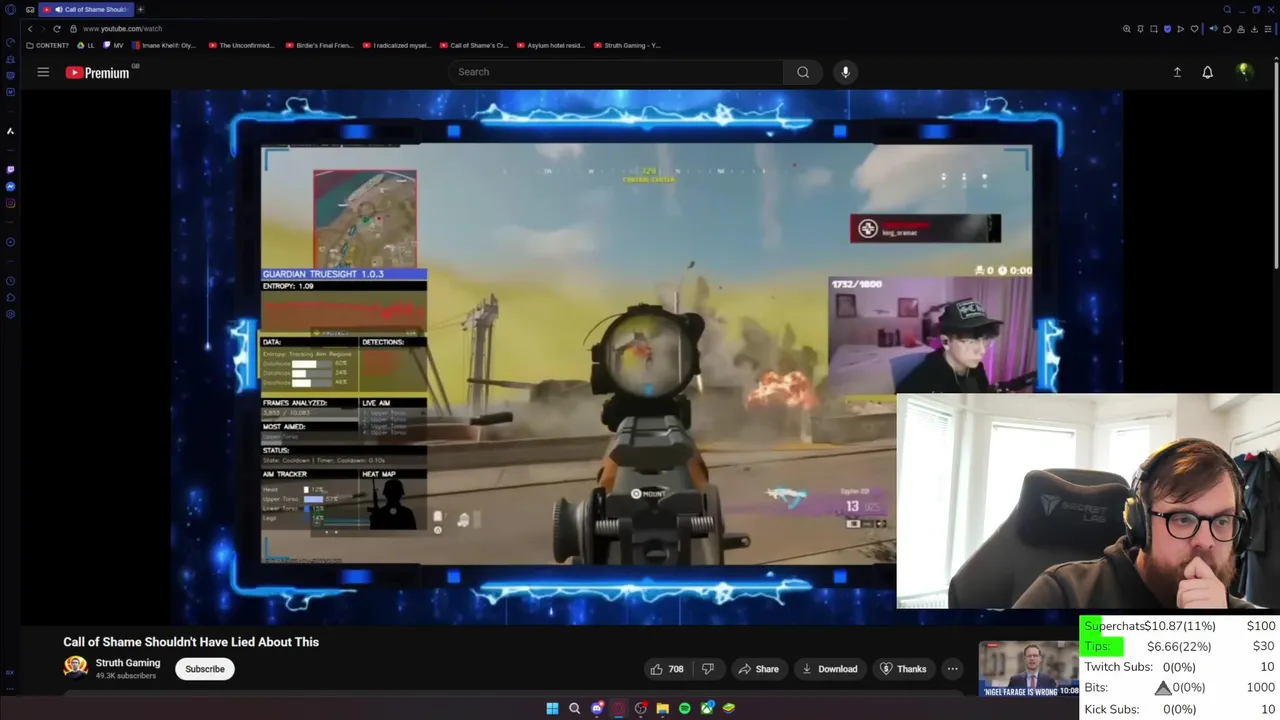Dislike the video
This screenshot has height=720, width=1280.
(708, 669)
